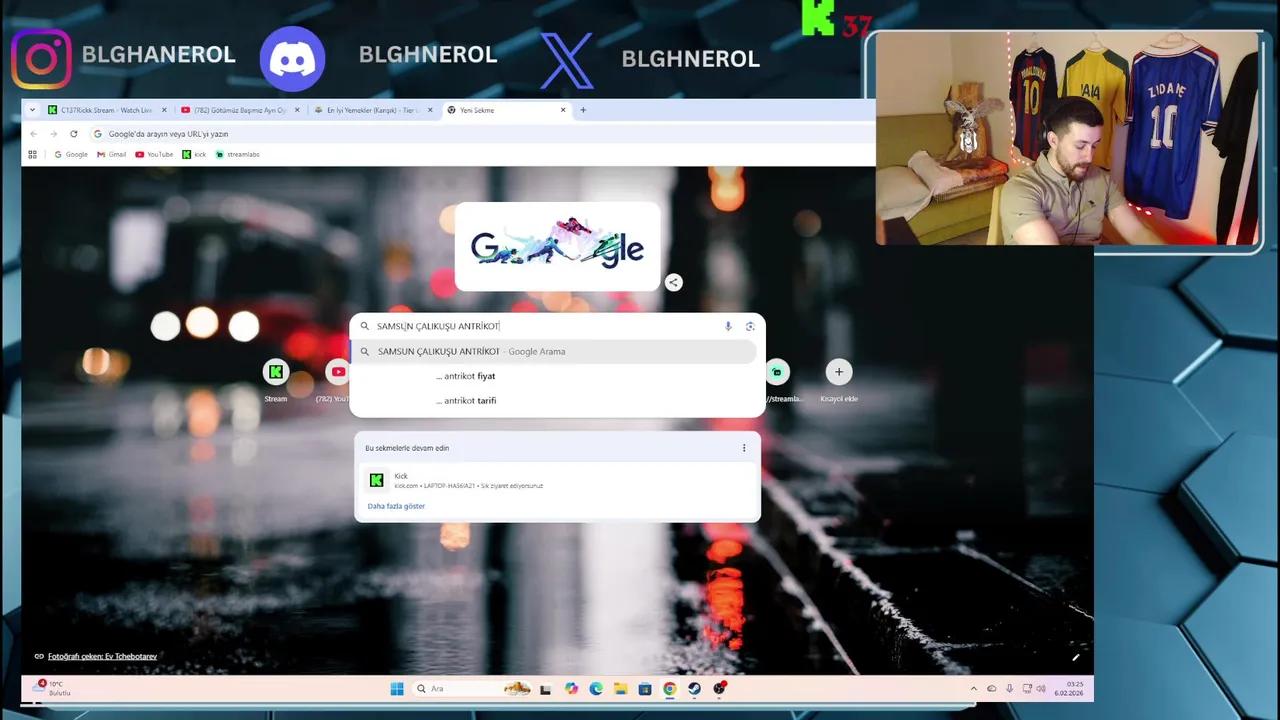Viewport: 1280px width, 720px height.
Task: Open the tab search dropdown arrow
Action: tap(32, 110)
